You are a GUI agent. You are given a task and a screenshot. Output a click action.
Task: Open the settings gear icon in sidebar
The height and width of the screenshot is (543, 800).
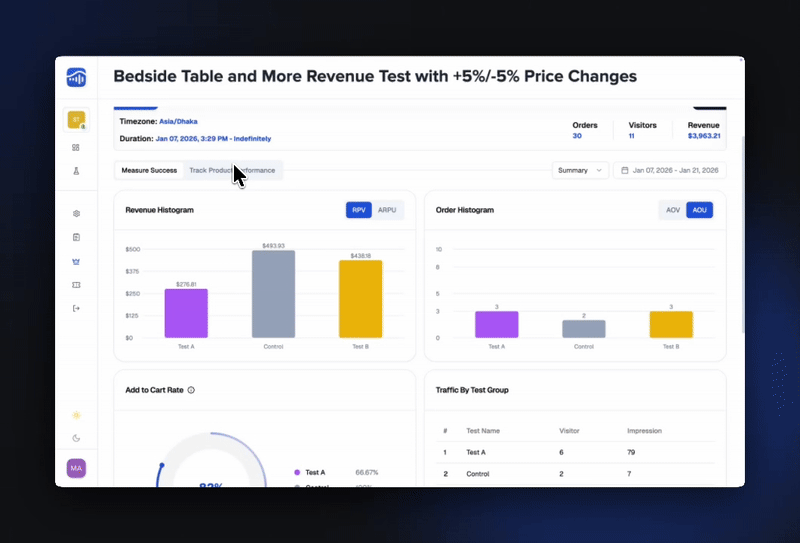[x=76, y=214]
